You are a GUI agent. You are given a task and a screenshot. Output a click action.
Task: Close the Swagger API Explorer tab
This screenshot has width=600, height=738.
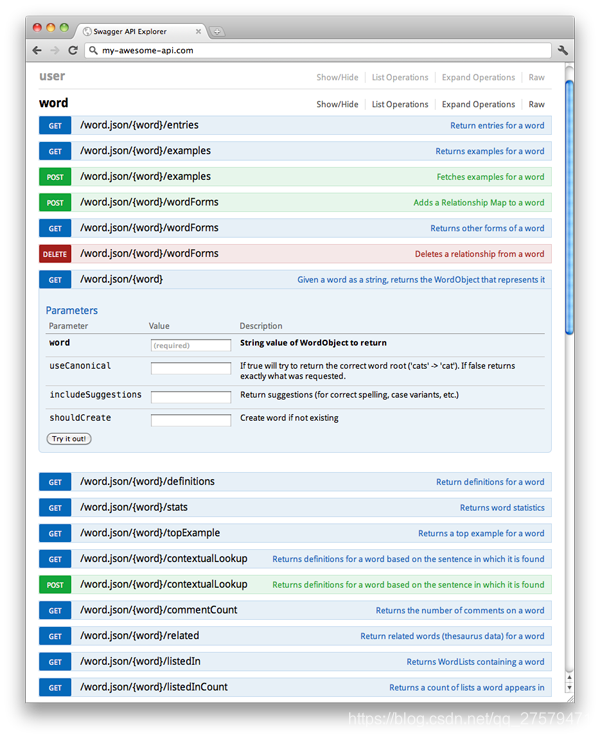tap(198, 32)
